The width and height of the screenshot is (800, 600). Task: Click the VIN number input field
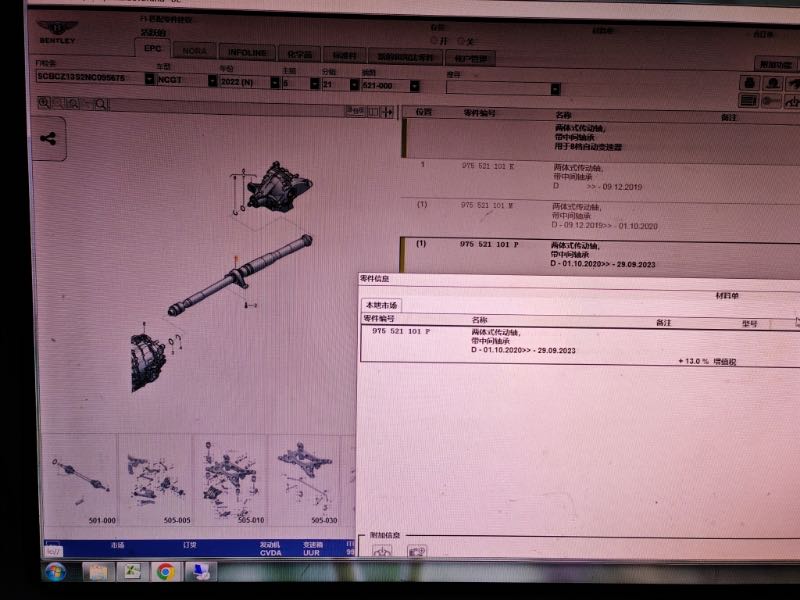[90, 76]
